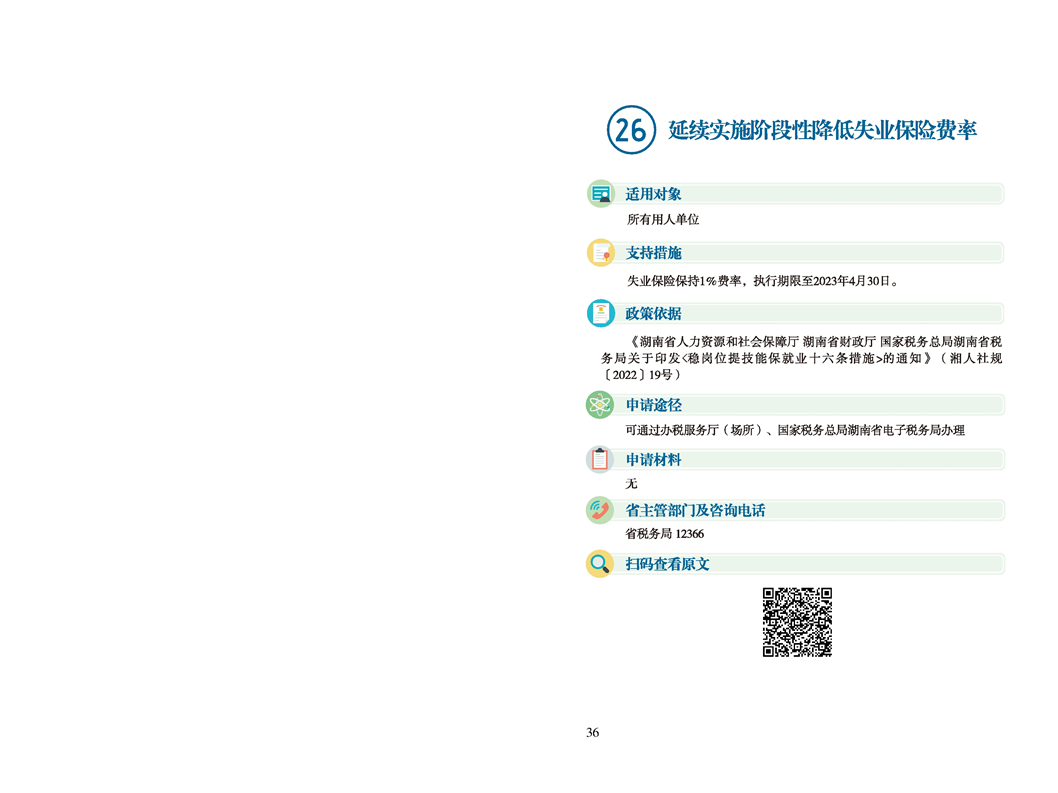The width and height of the screenshot is (1058, 793).
Task: Click the policy citation line beginning 《湖南省人力资源和社会保障厅
Action: [814, 341]
